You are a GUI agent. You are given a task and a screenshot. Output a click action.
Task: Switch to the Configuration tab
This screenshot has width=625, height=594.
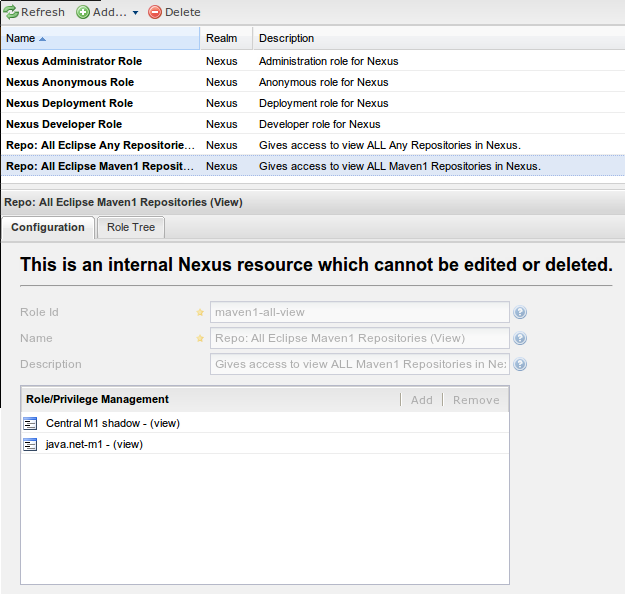pyautogui.click(x=48, y=227)
